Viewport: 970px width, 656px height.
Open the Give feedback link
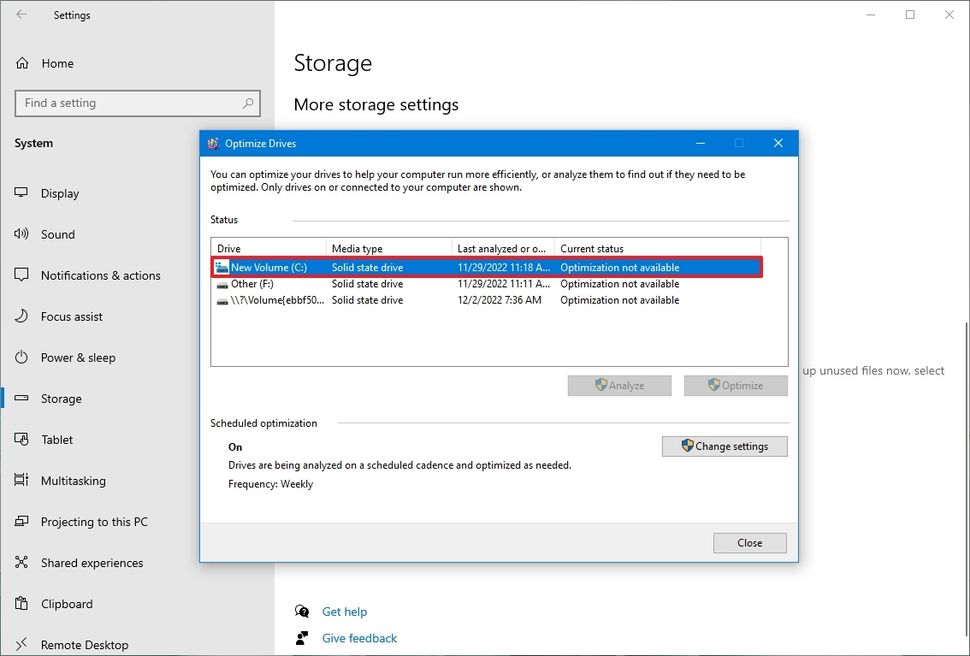(x=358, y=637)
